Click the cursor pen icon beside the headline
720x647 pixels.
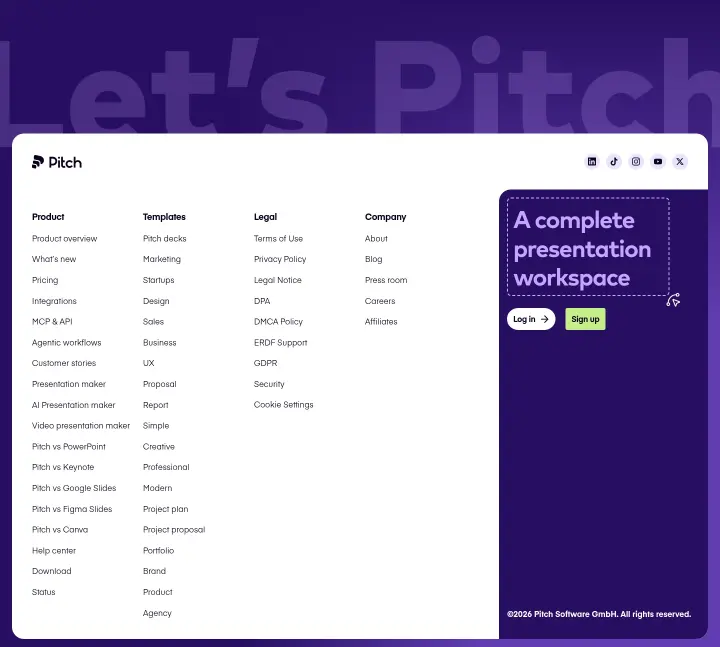pos(673,300)
